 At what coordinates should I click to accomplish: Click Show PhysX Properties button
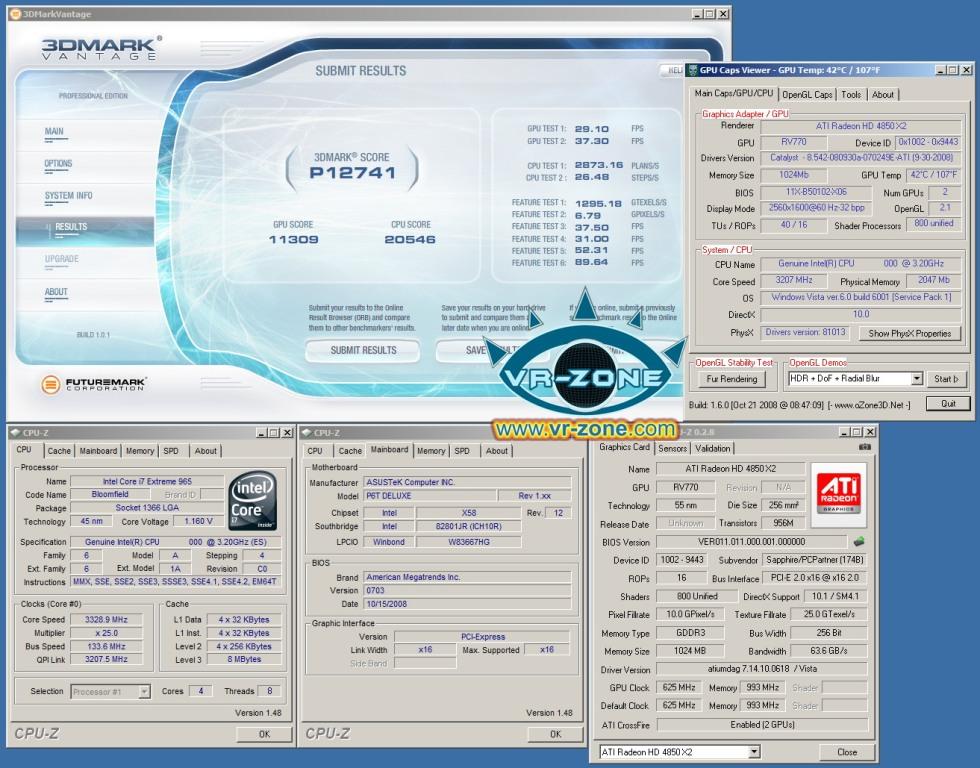[x=908, y=333]
